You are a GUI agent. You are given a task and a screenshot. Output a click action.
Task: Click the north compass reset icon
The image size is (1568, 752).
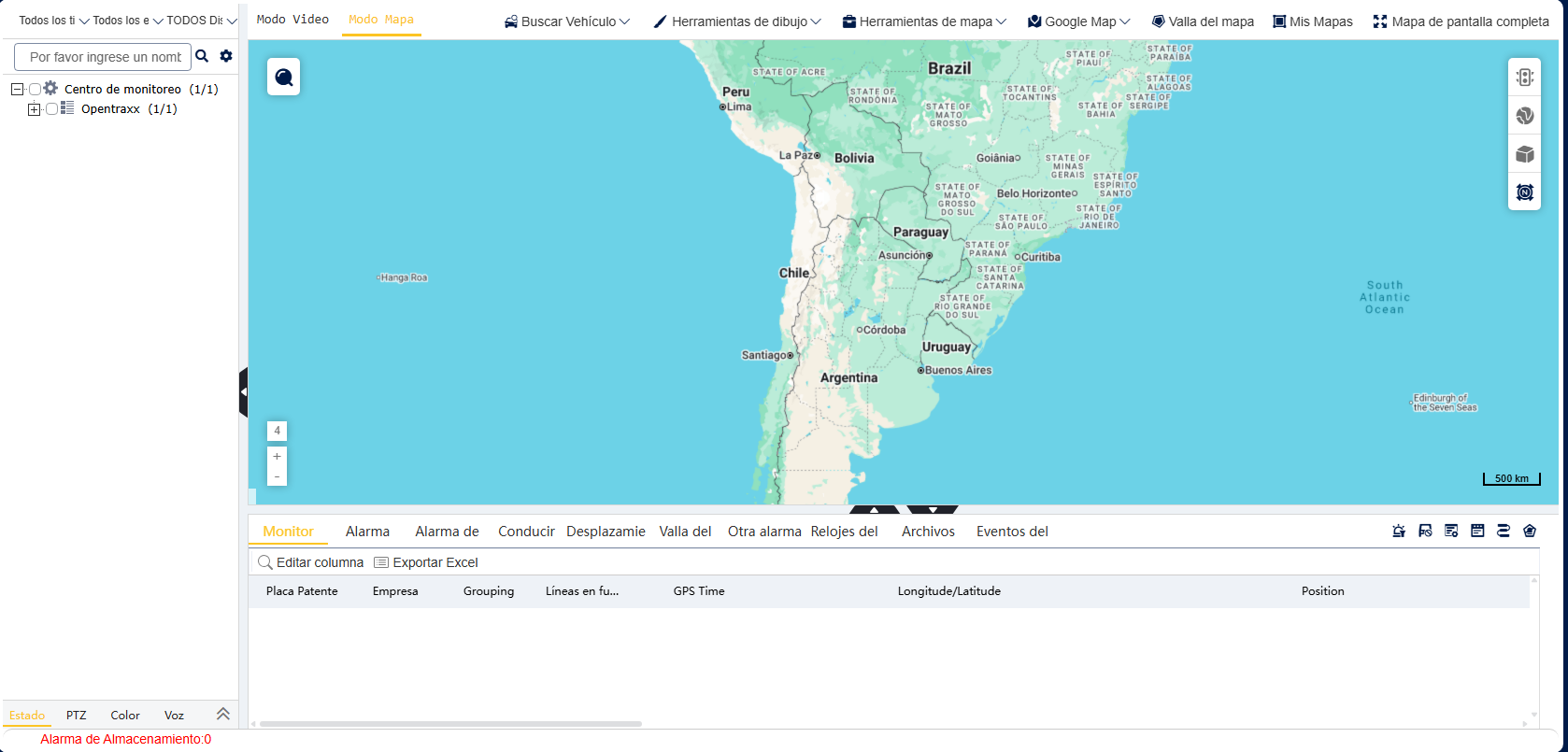tap(1524, 192)
